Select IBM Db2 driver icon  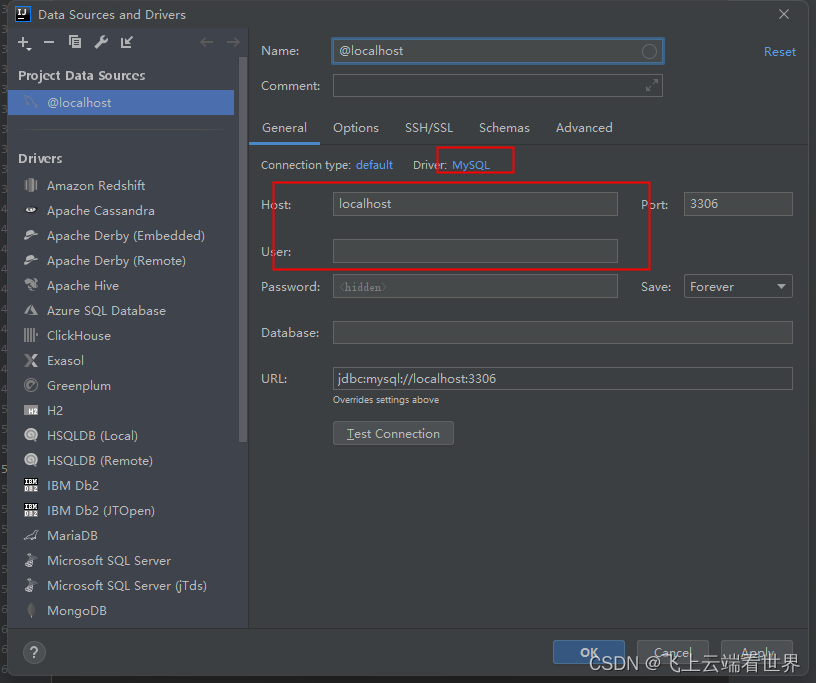(x=31, y=485)
